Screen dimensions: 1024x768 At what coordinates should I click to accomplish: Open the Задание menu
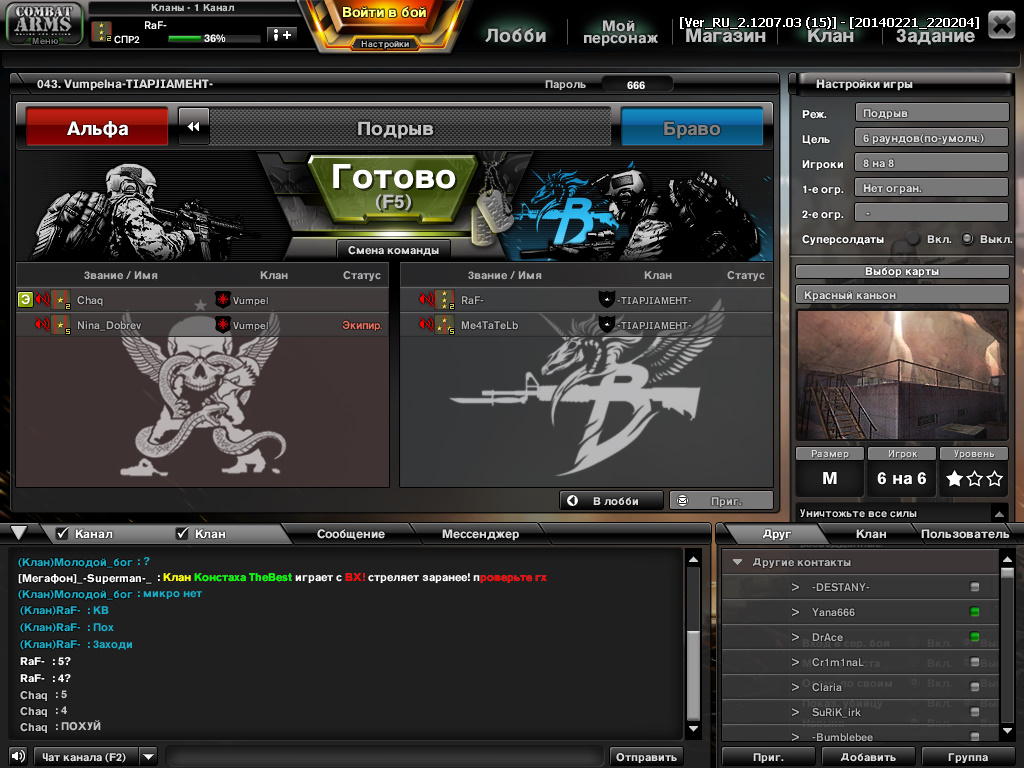click(935, 36)
